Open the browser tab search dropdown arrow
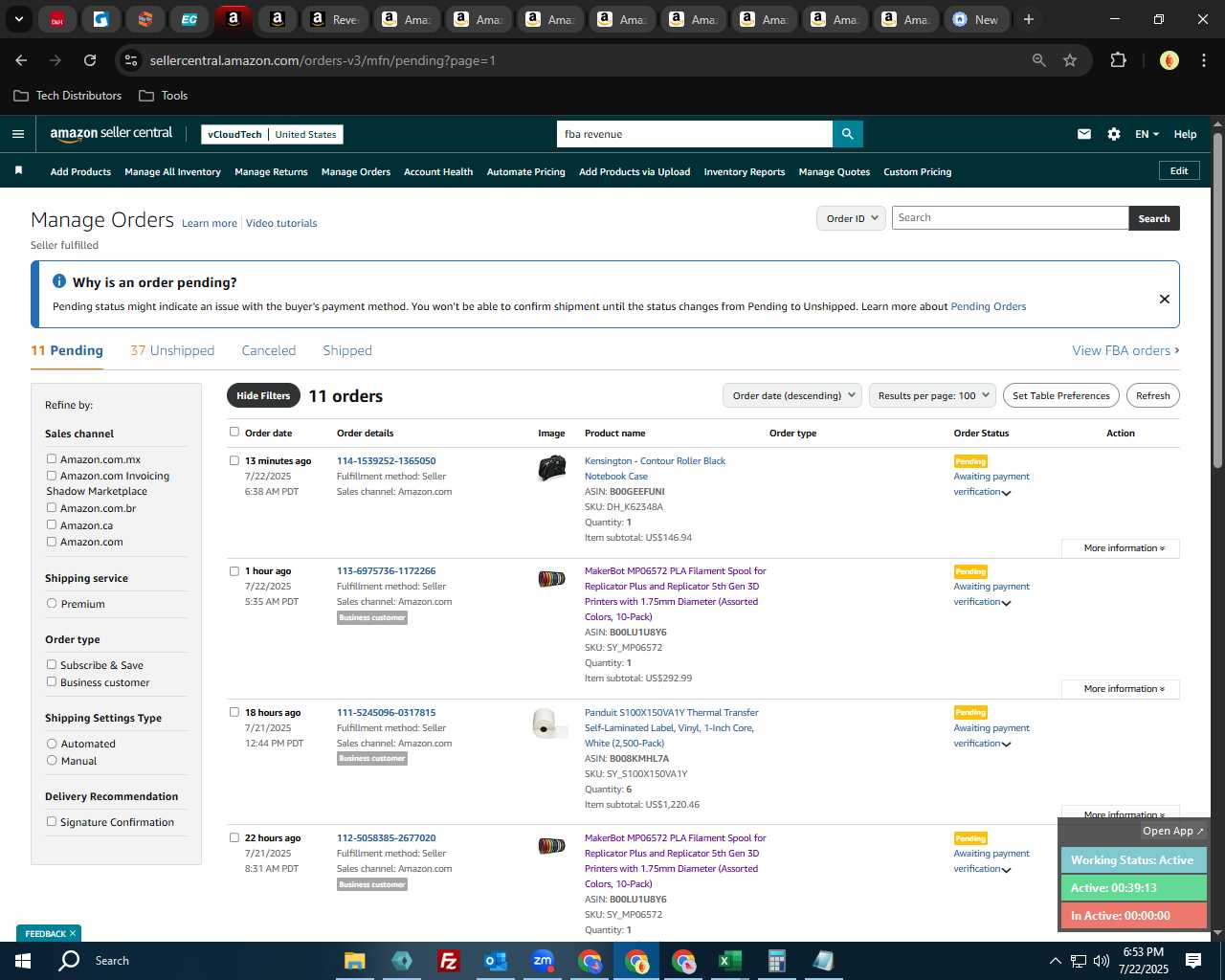The width and height of the screenshot is (1225, 980). 19,19
